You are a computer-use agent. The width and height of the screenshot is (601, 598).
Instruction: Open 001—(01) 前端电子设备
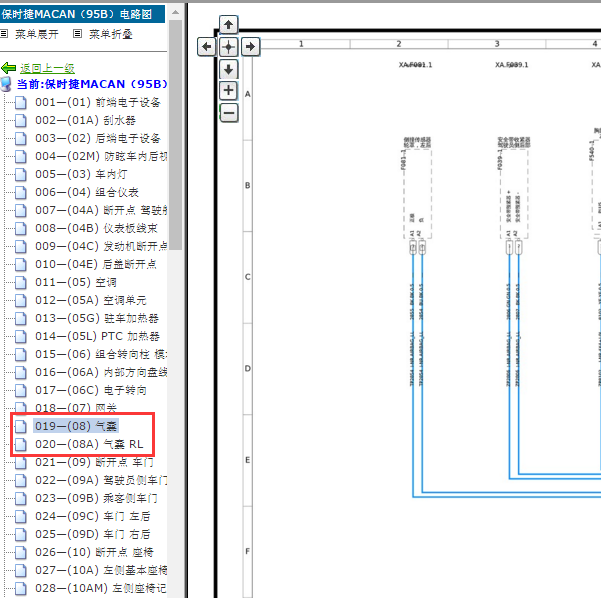(x=97, y=102)
